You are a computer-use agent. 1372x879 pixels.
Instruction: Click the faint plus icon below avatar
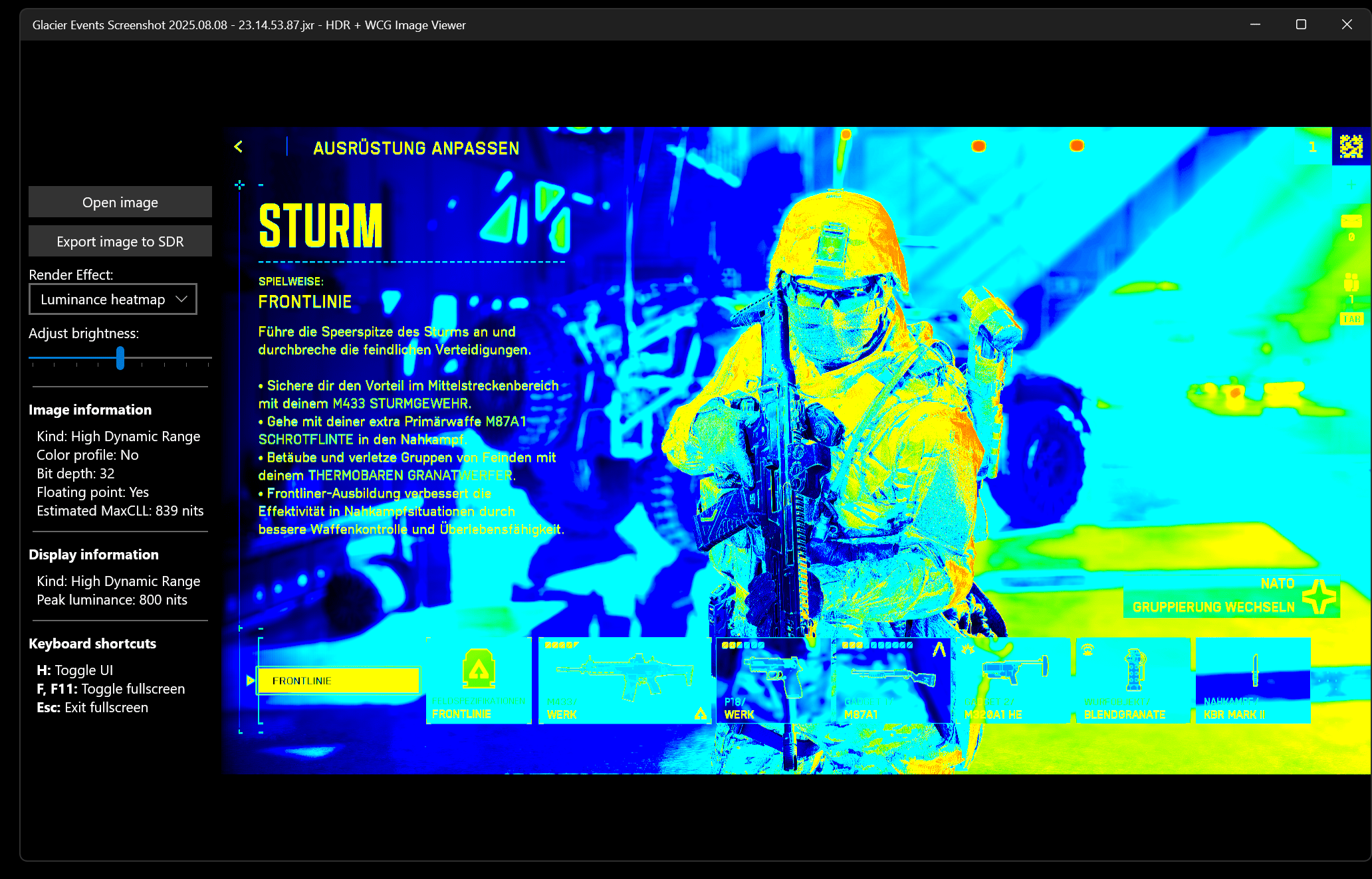pyautogui.click(x=1351, y=185)
